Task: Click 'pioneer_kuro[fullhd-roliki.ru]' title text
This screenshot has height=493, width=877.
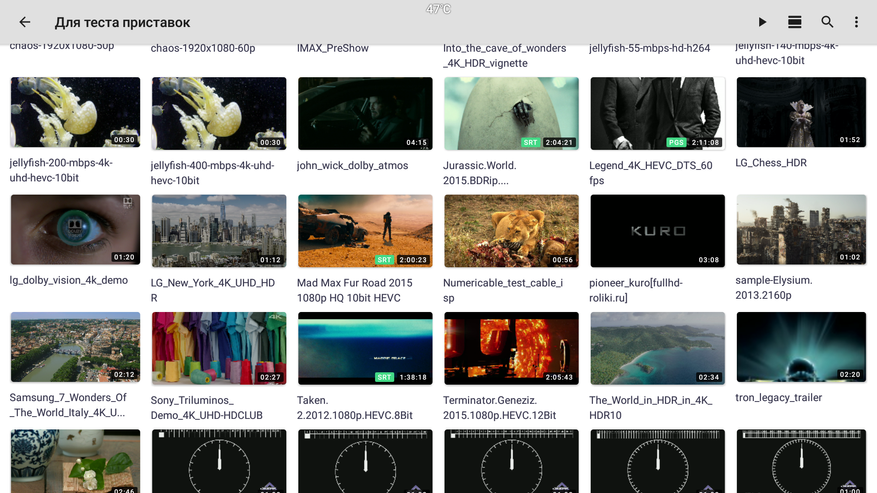Action: tap(636, 290)
